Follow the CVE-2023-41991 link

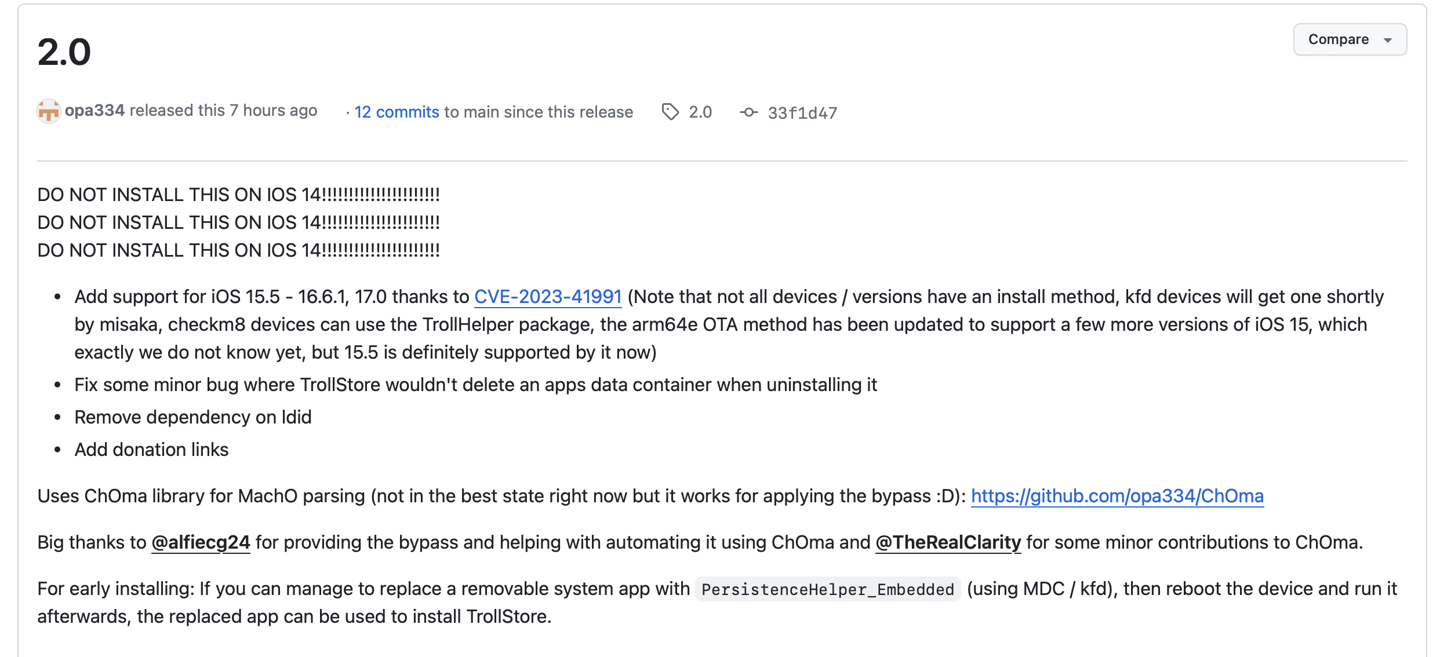[x=548, y=297]
